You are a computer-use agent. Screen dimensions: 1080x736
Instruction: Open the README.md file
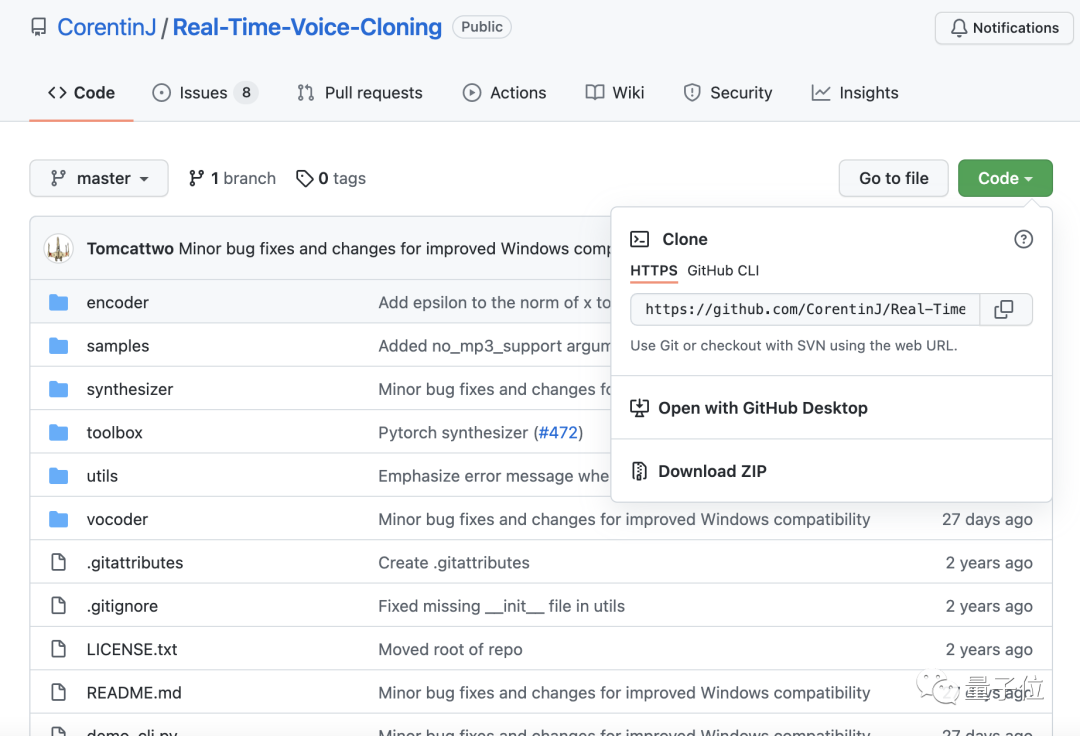click(134, 693)
